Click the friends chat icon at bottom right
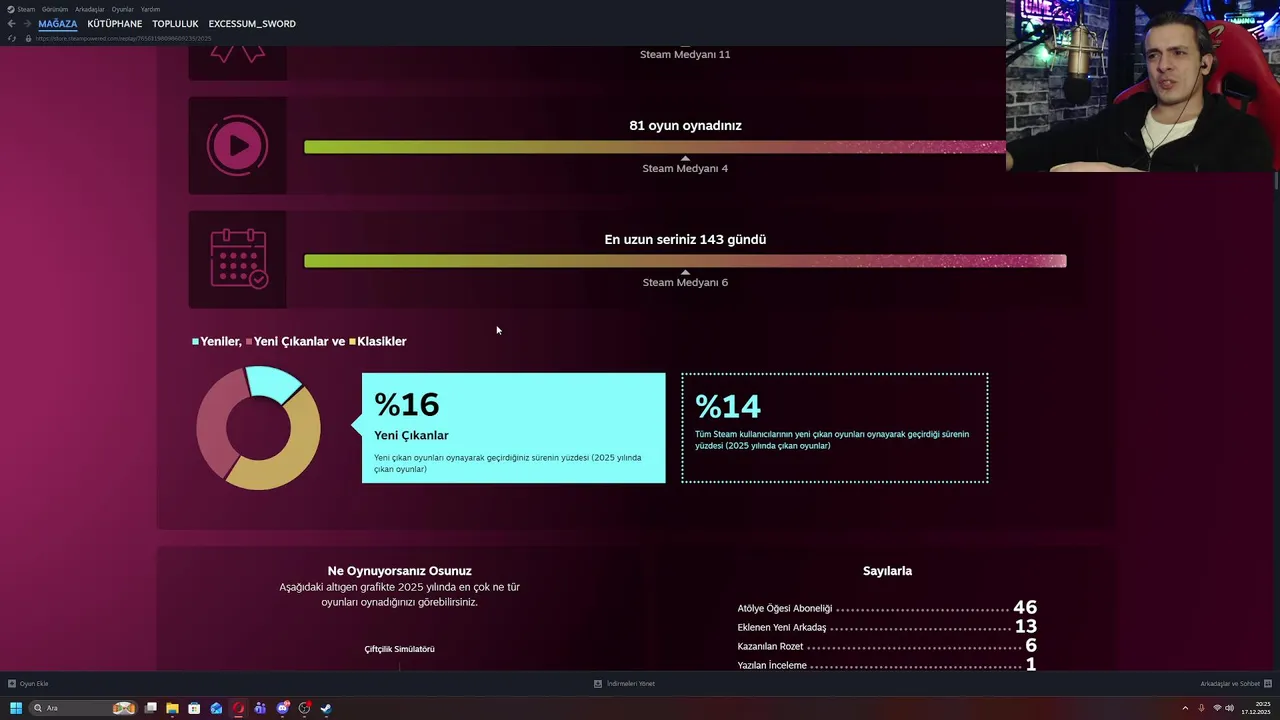 click(x=1268, y=684)
